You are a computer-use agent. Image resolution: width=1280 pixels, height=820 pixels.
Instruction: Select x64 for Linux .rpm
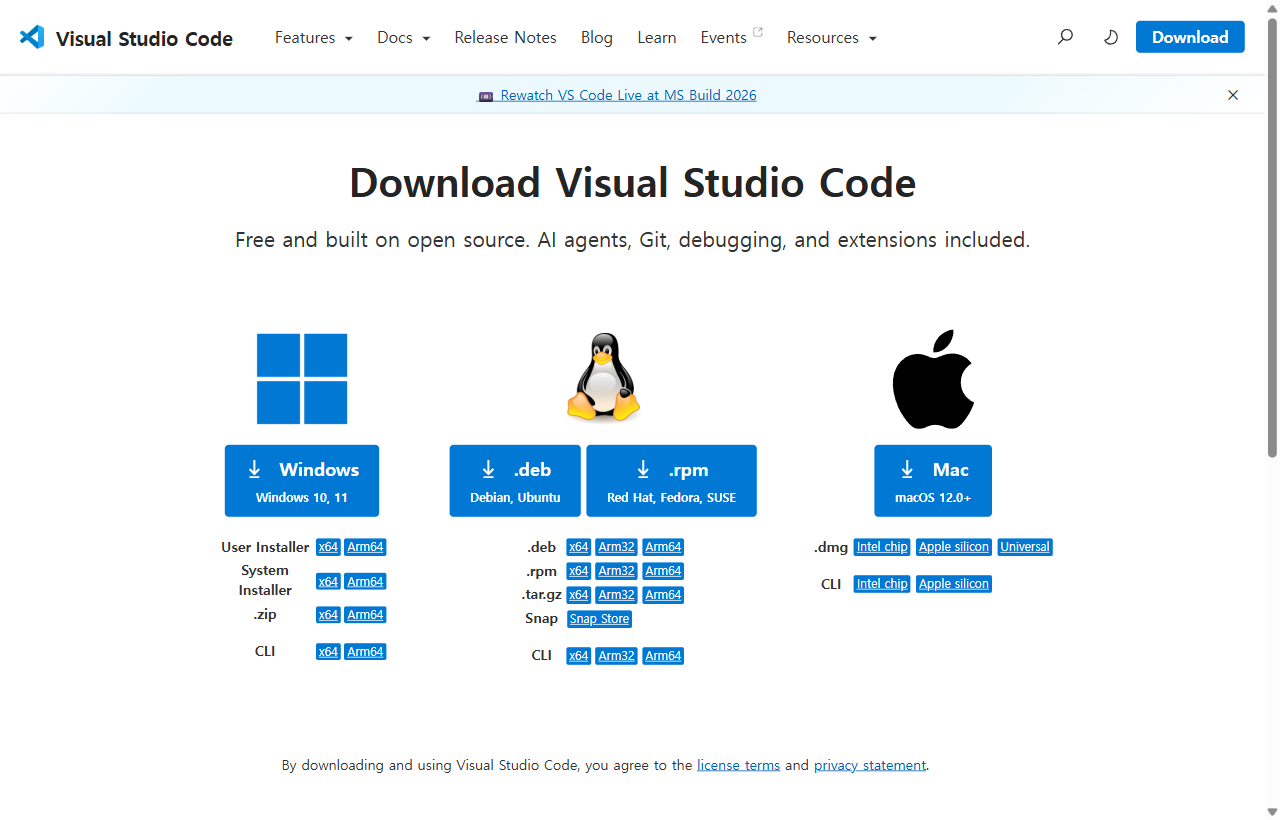(x=578, y=571)
